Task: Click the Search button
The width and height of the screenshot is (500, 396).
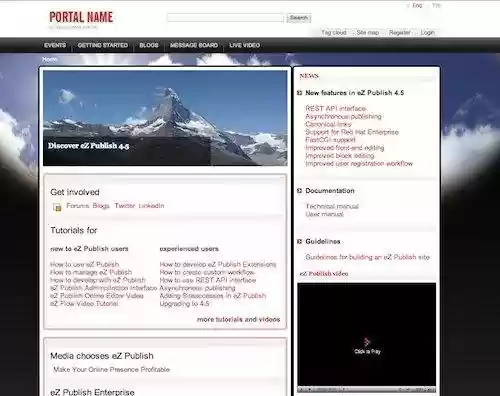Action: (299, 18)
